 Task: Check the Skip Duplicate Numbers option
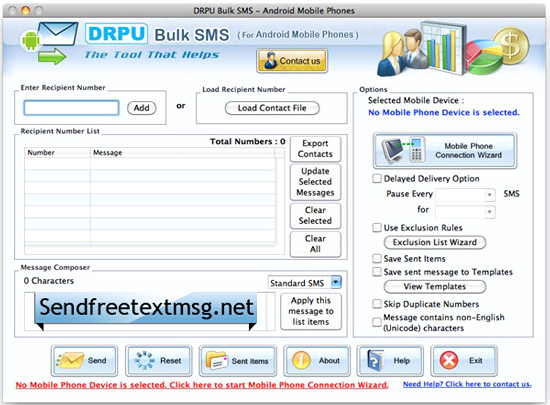(377, 304)
